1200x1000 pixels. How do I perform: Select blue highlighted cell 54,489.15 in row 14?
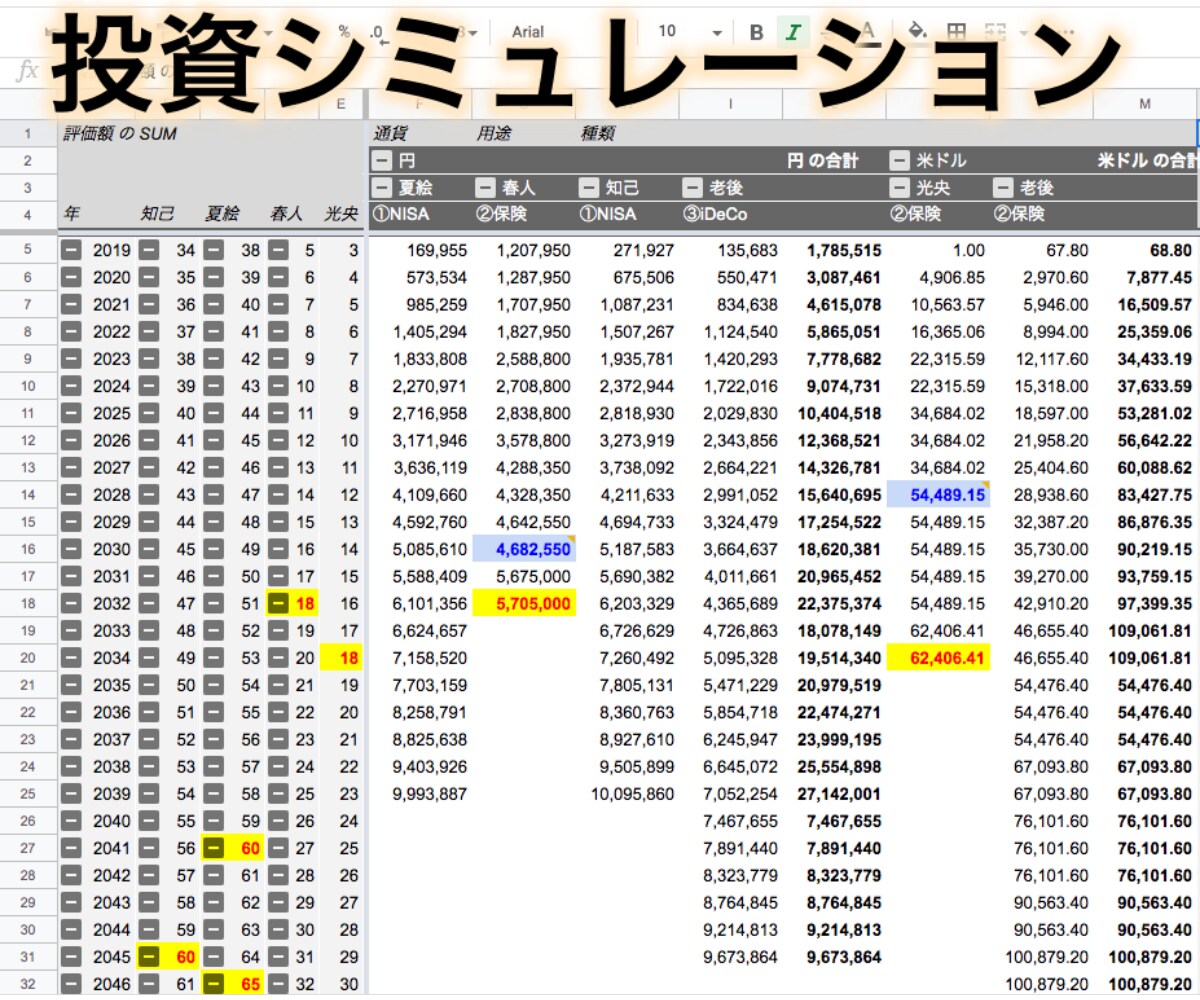tap(938, 494)
